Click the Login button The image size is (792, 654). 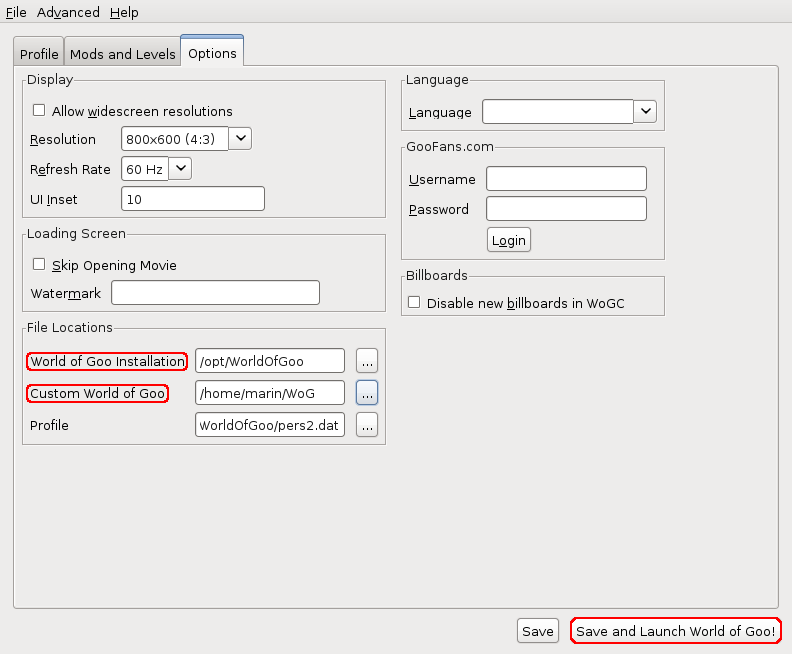point(509,240)
